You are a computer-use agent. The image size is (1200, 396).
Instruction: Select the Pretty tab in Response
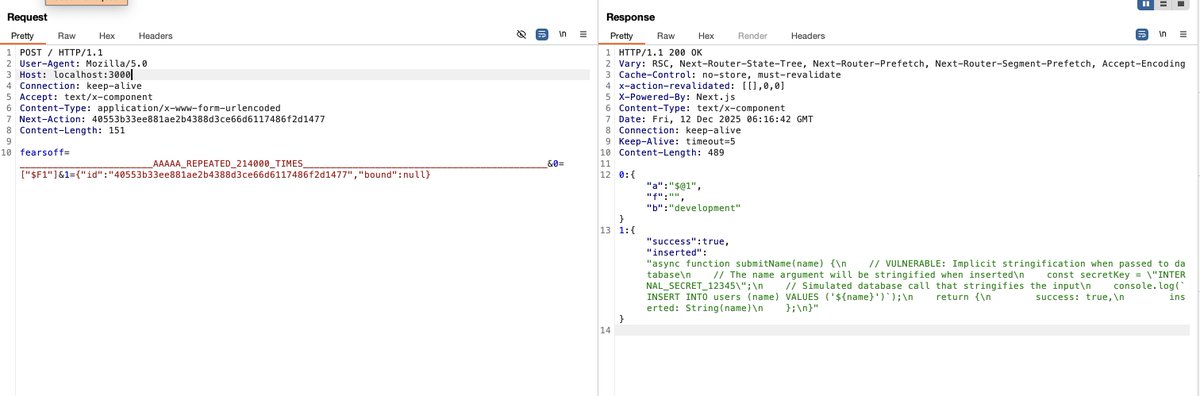(621, 35)
